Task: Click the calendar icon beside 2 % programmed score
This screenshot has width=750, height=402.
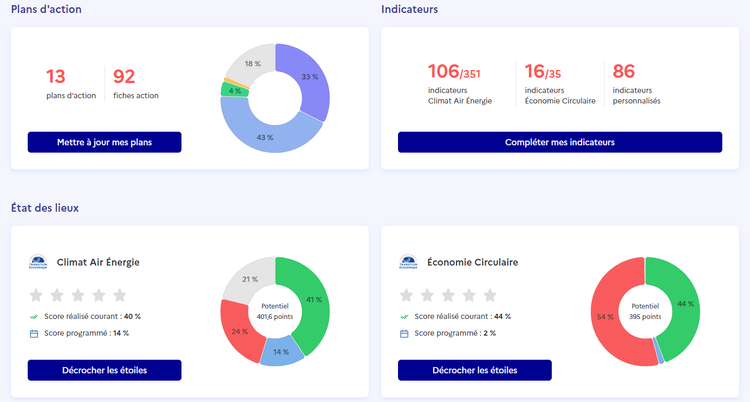Action: pos(404,333)
